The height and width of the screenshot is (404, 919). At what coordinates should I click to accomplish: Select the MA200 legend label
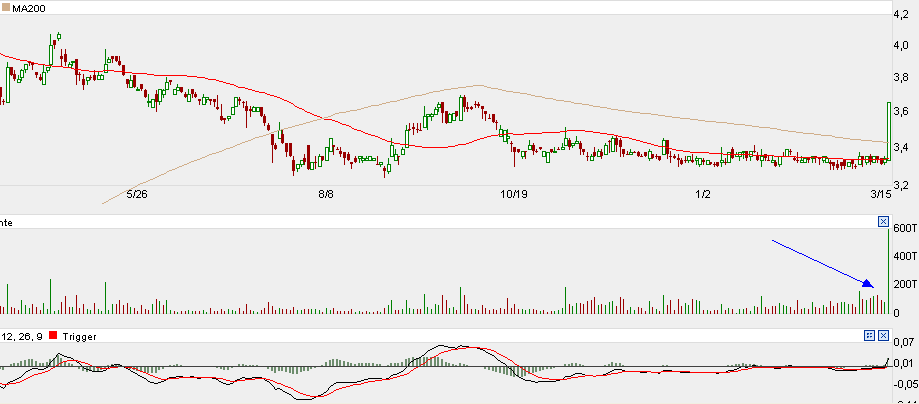(x=29, y=8)
